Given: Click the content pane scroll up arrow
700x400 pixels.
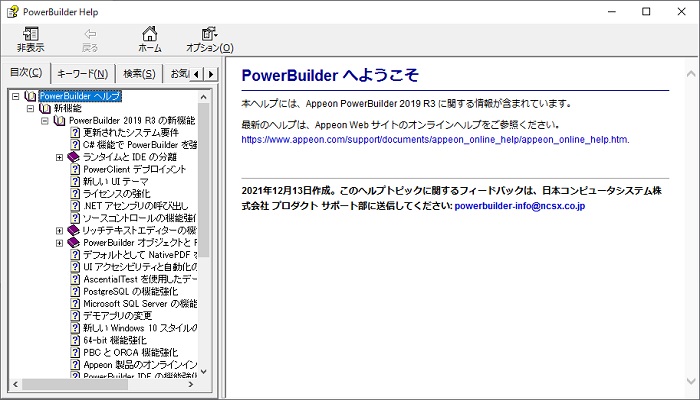Looking at the screenshot, I should click(x=692, y=74).
